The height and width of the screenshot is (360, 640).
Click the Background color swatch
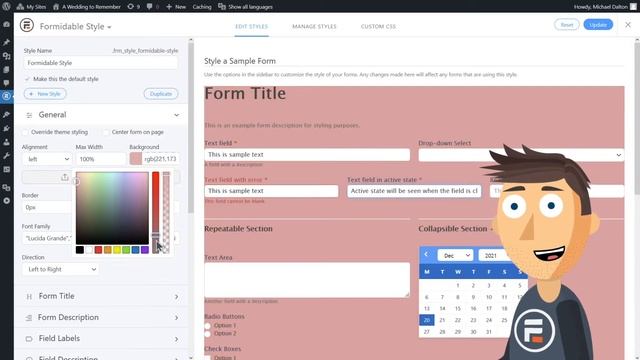pos(136,159)
